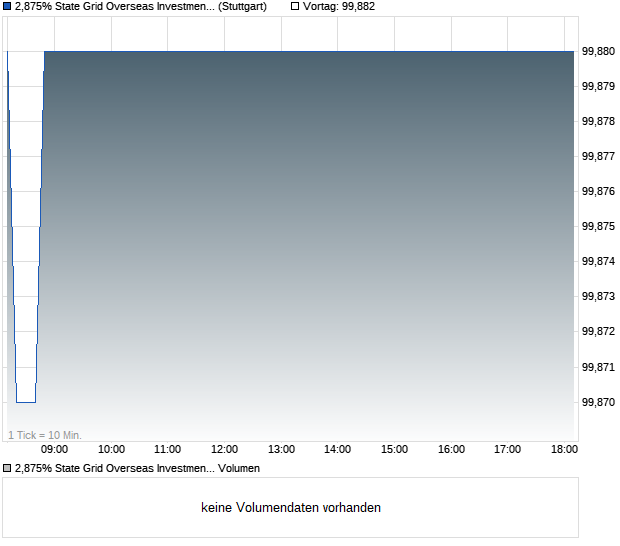
Task: Click the 17:00 time axis label
Action: (508, 450)
